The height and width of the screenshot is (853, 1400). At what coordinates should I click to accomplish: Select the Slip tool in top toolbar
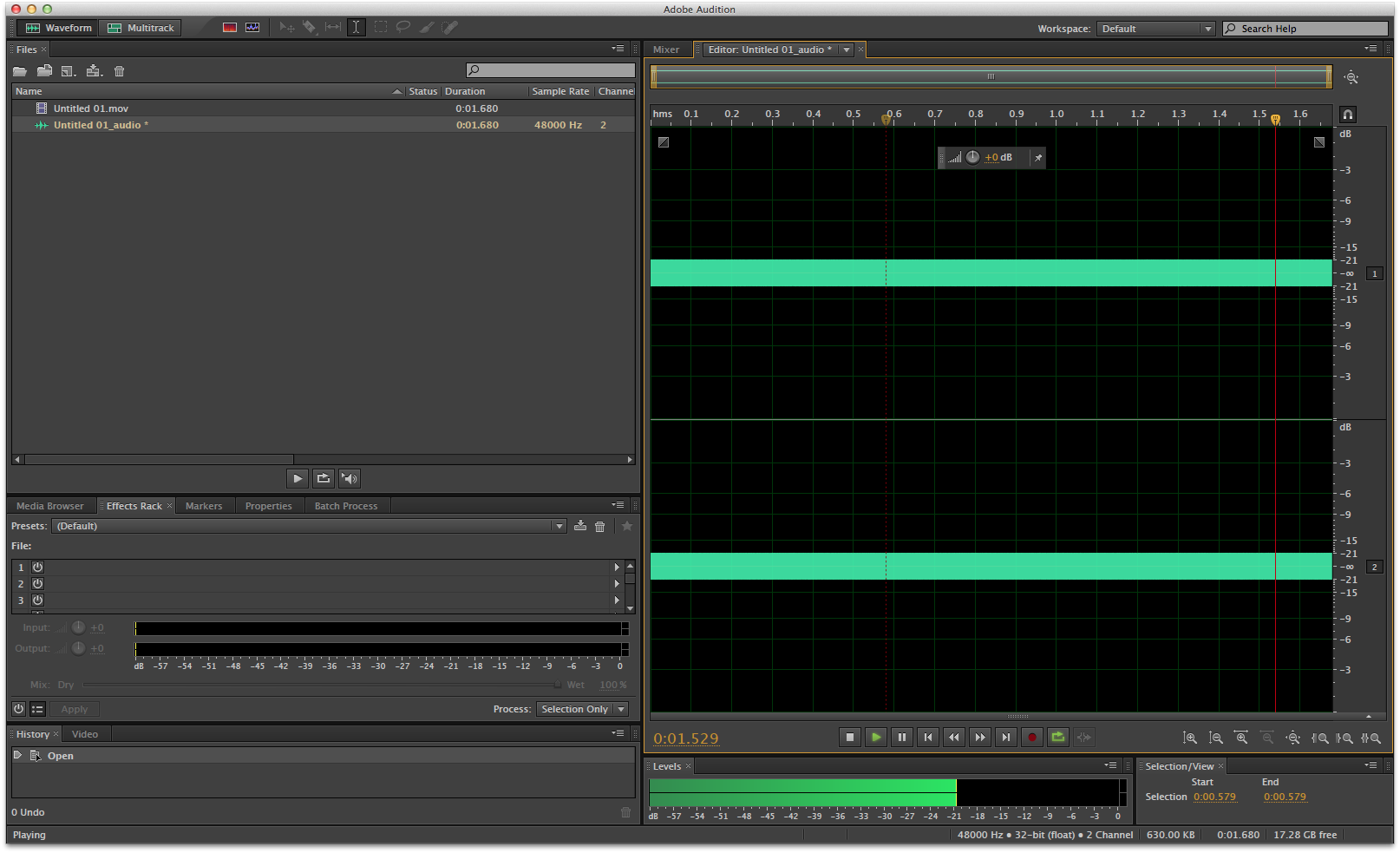(333, 28)
